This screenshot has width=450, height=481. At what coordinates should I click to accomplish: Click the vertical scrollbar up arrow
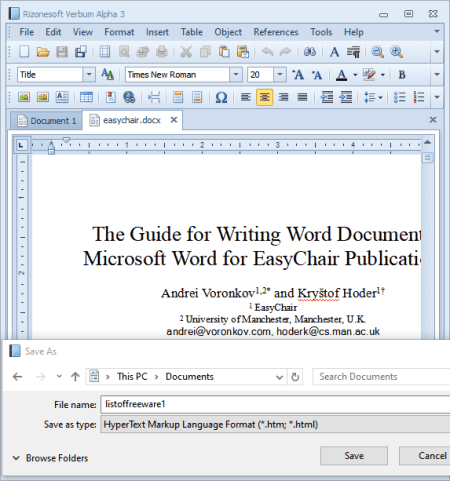pyautogui.click(x=428, y=143)
